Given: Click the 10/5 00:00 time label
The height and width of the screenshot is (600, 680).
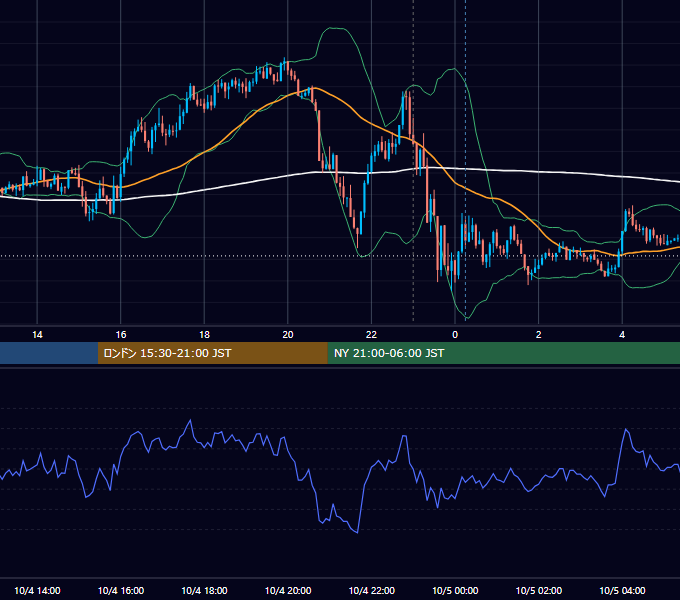Looking at the screenshot, I should coord(455,590).
